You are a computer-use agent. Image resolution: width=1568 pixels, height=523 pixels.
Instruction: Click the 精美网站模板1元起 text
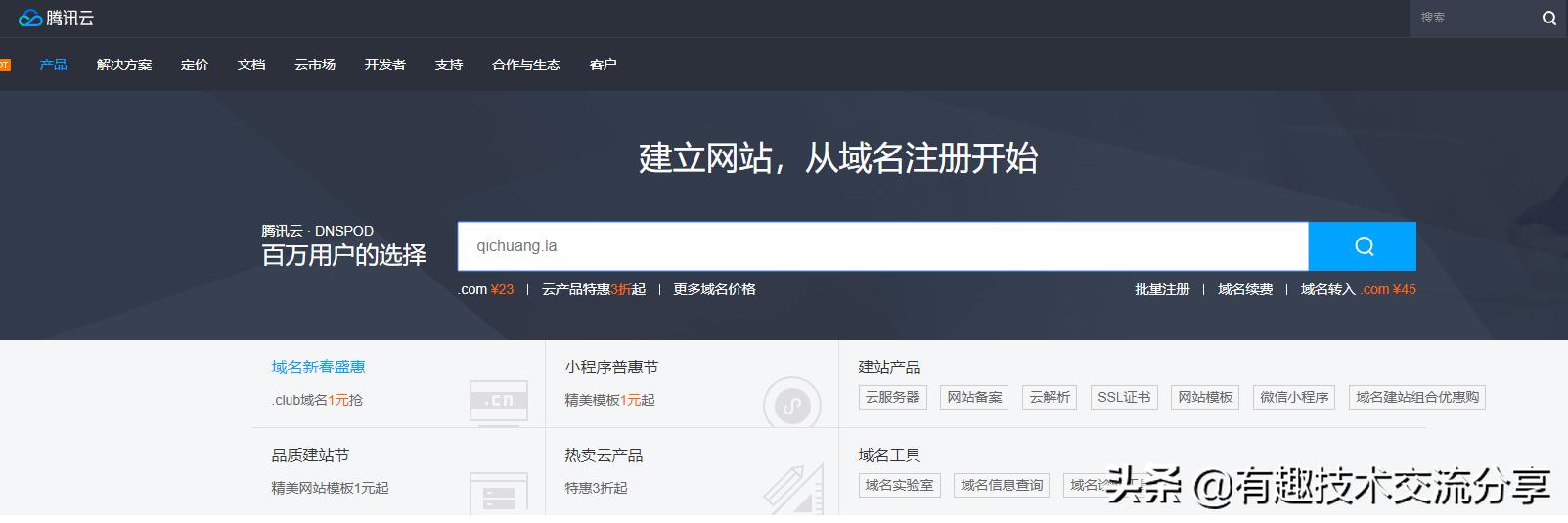click(x=330, y=488)
